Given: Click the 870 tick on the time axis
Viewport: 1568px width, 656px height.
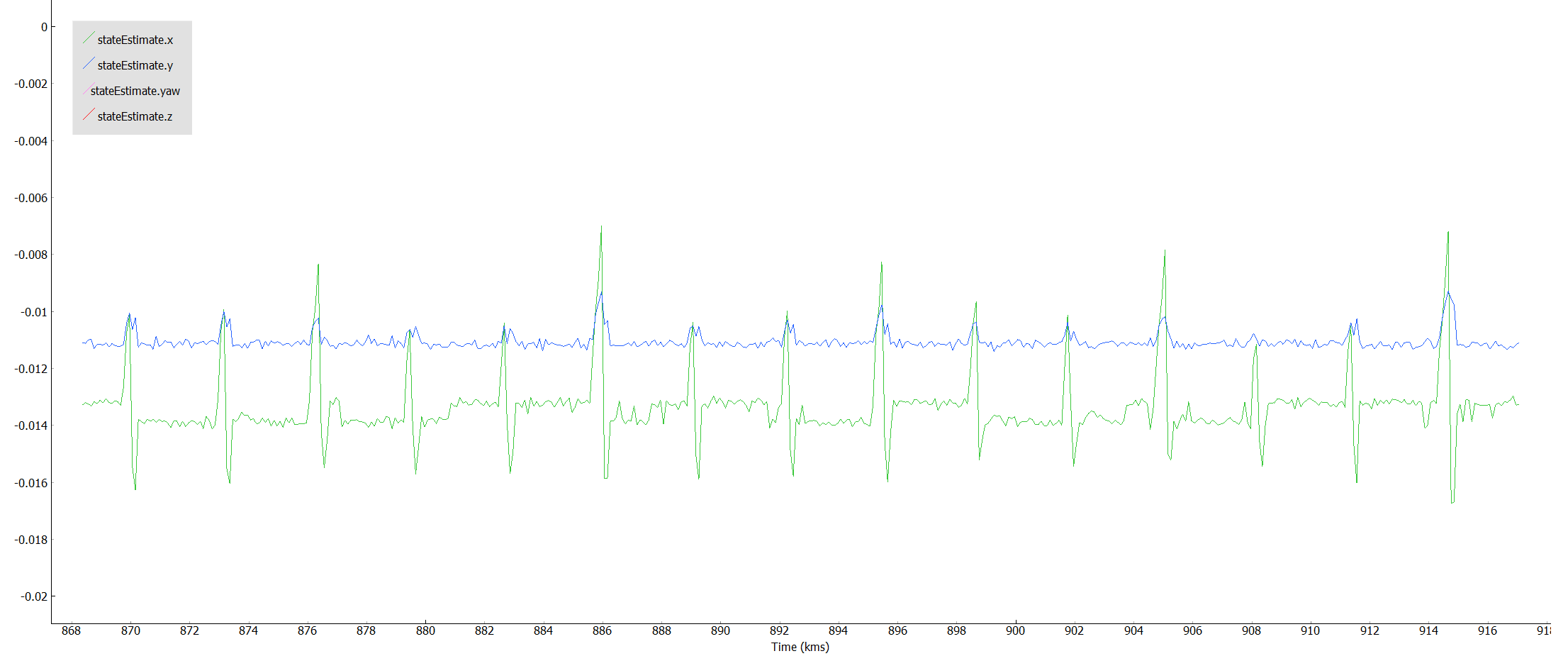Looking at the screenshot, I should pyautogui.click(x=130, y=630).
